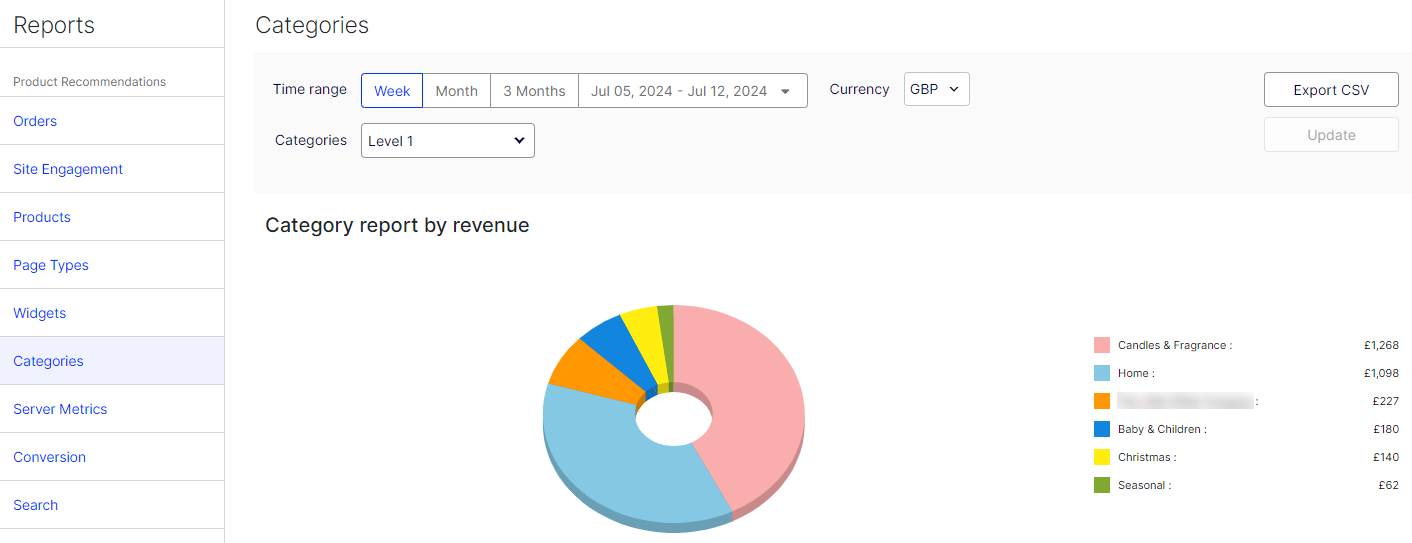Expand the GBP currency dropdown

pos(936,89)
